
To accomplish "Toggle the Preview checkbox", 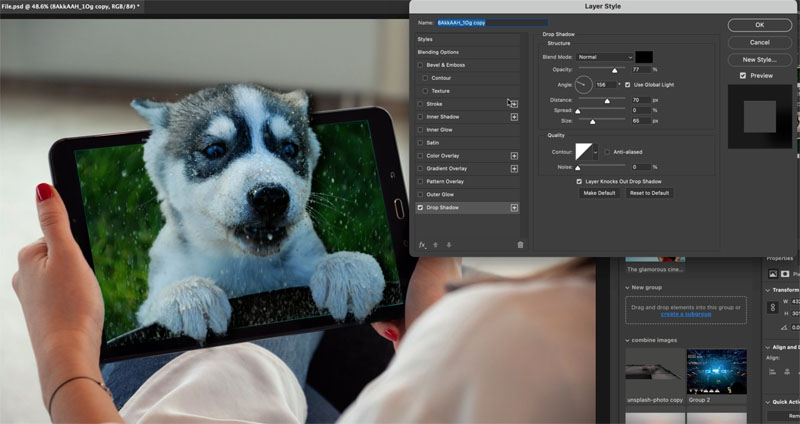I will (743, 76).
